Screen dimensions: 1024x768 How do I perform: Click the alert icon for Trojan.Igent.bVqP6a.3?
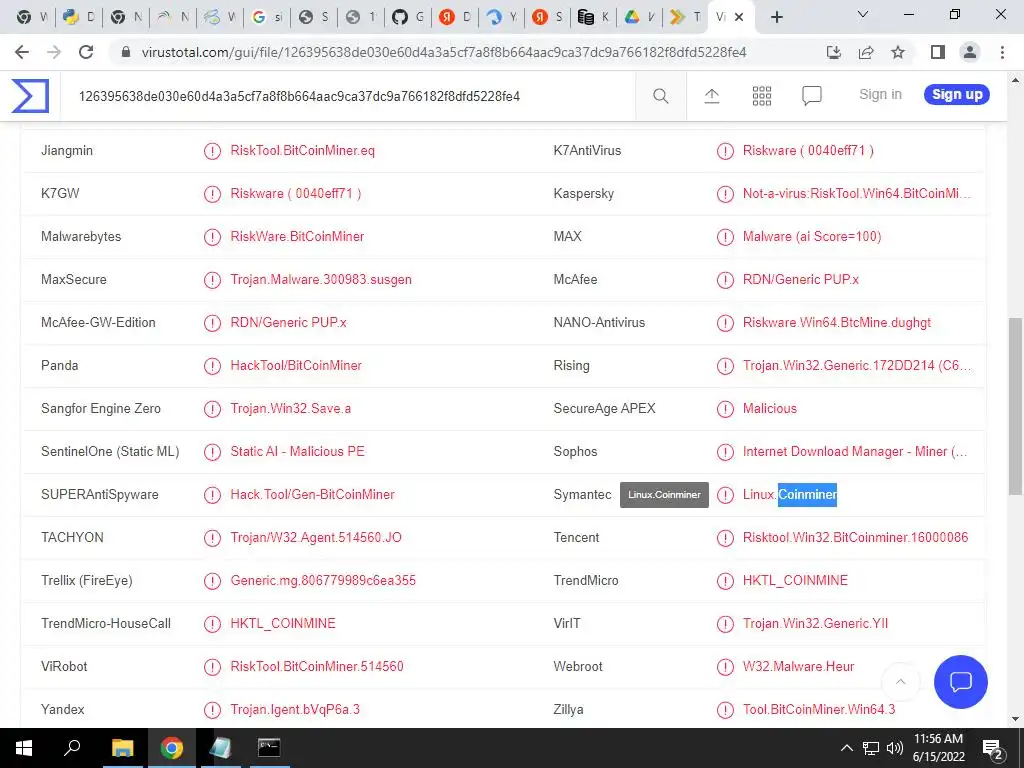(212, 710)
